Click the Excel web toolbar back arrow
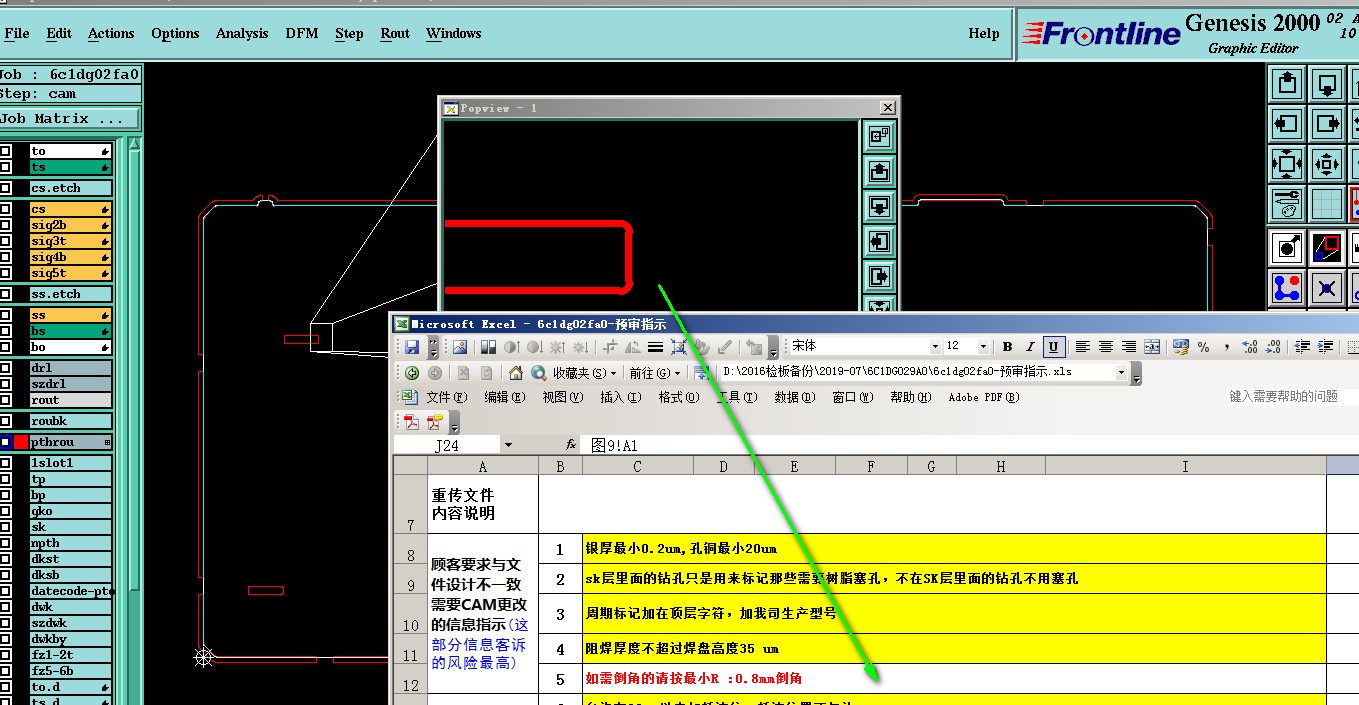 pos(412,373)
